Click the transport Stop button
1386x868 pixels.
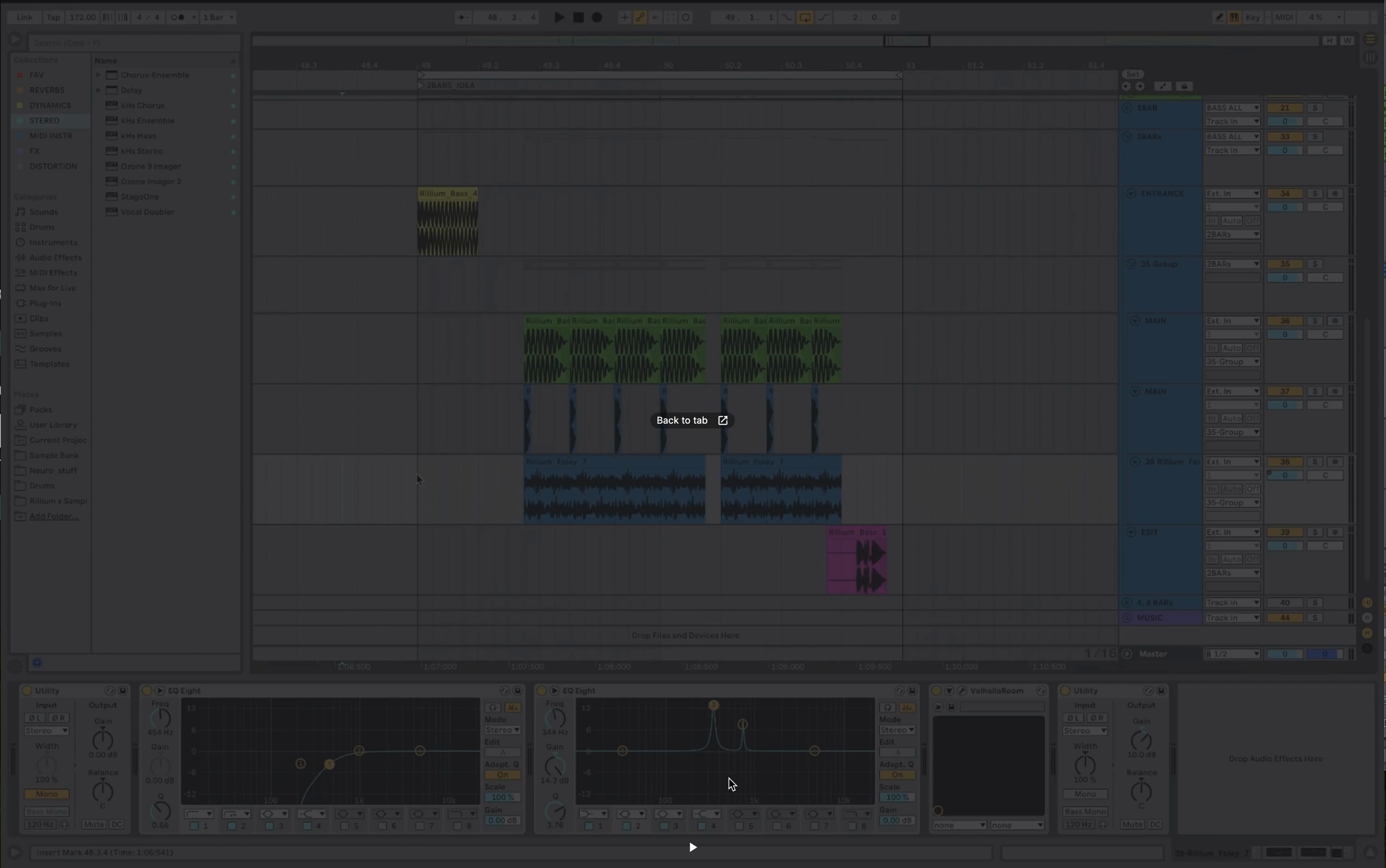click(578, 17)
